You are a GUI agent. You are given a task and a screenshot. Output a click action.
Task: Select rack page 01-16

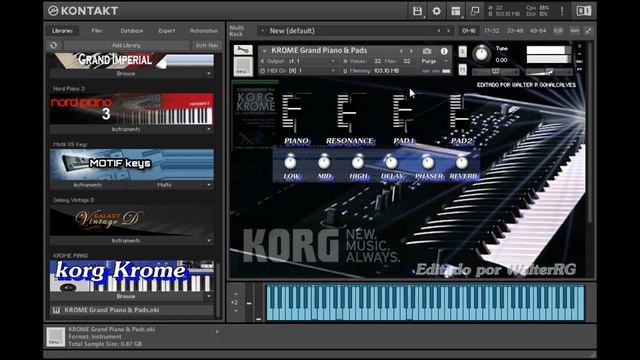click(x=468, y=31)
